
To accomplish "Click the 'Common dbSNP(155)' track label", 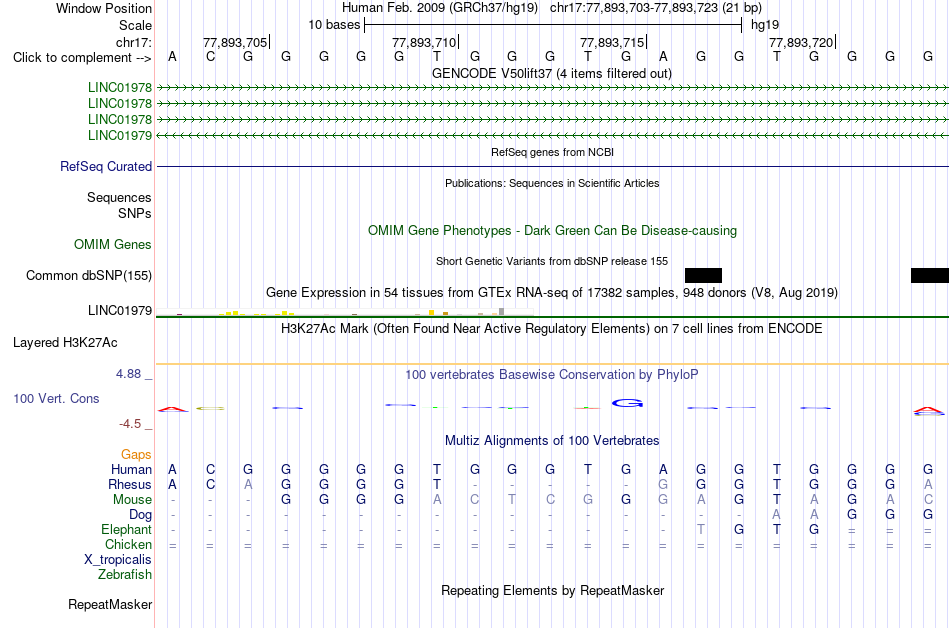I will click(x=89, y=276).
